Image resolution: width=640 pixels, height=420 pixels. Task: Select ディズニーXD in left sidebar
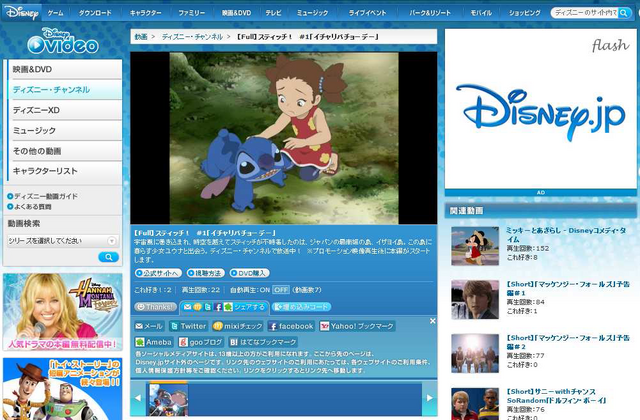coord(65,110)
